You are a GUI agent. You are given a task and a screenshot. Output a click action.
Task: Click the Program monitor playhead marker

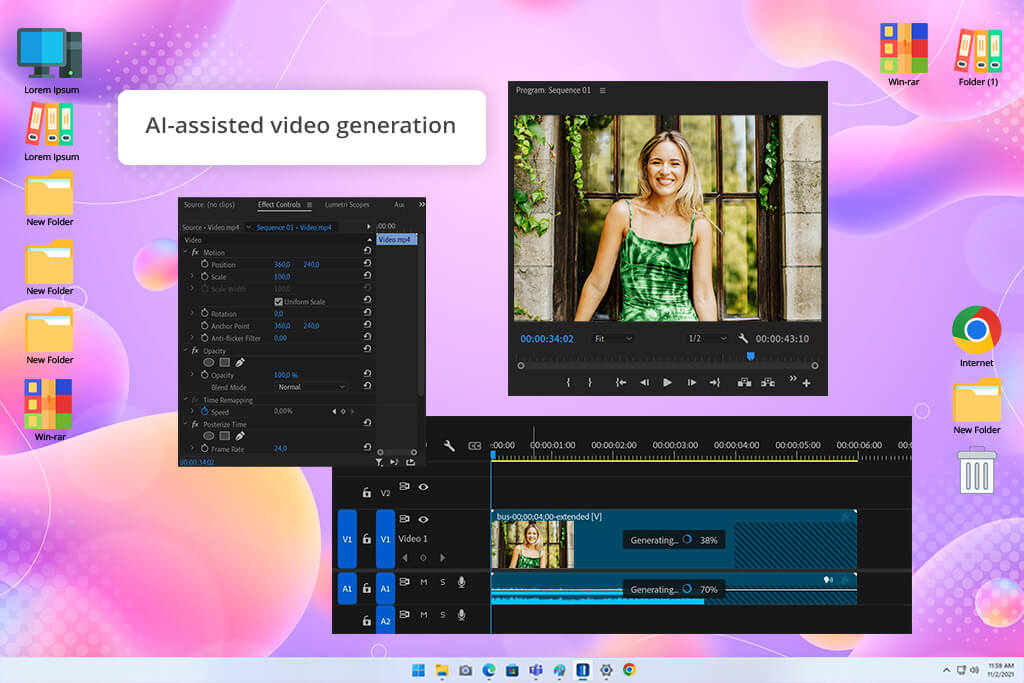750,356
